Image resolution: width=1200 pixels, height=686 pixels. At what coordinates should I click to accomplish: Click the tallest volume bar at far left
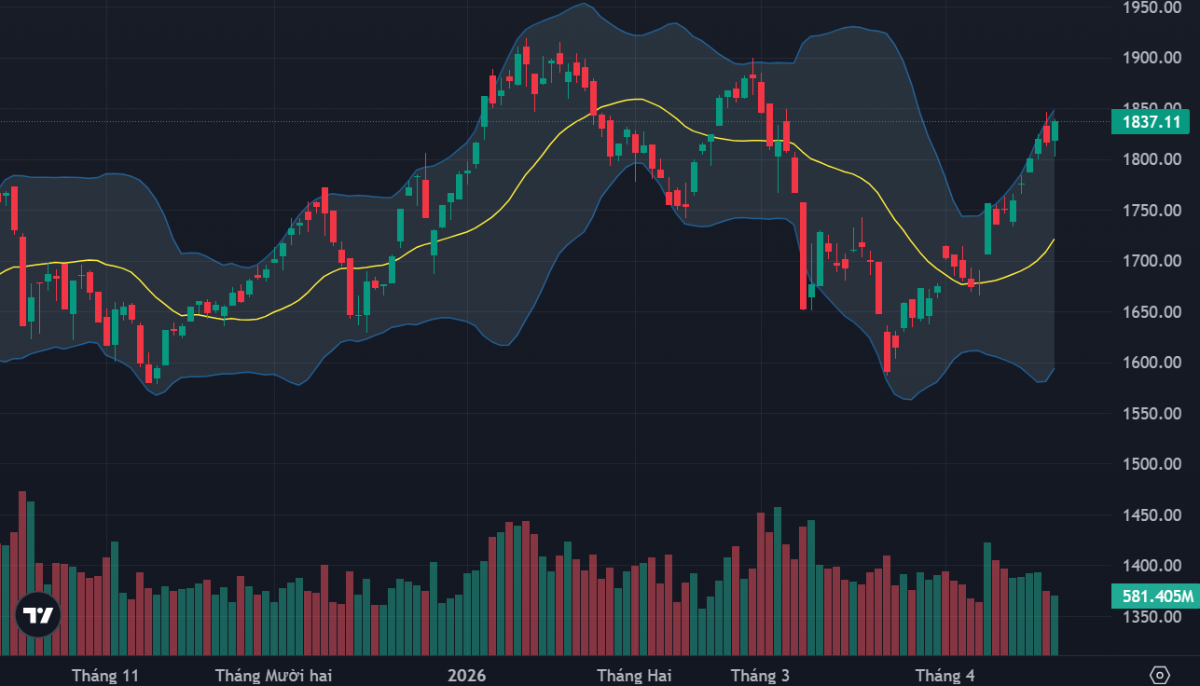tap(22, 570)
